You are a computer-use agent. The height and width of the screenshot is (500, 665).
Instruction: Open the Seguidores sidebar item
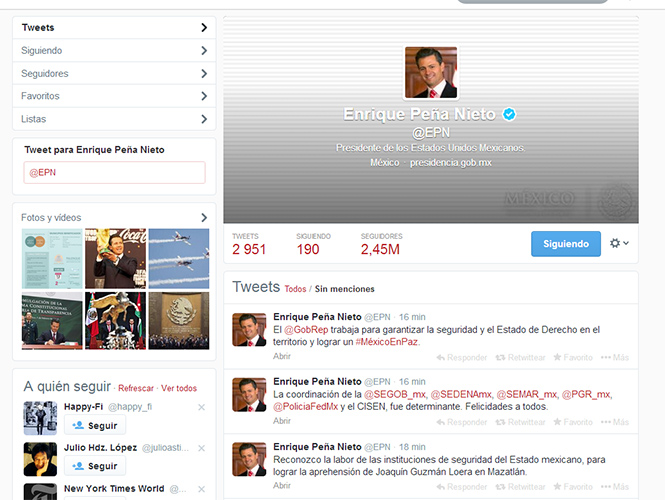point(114,73)
